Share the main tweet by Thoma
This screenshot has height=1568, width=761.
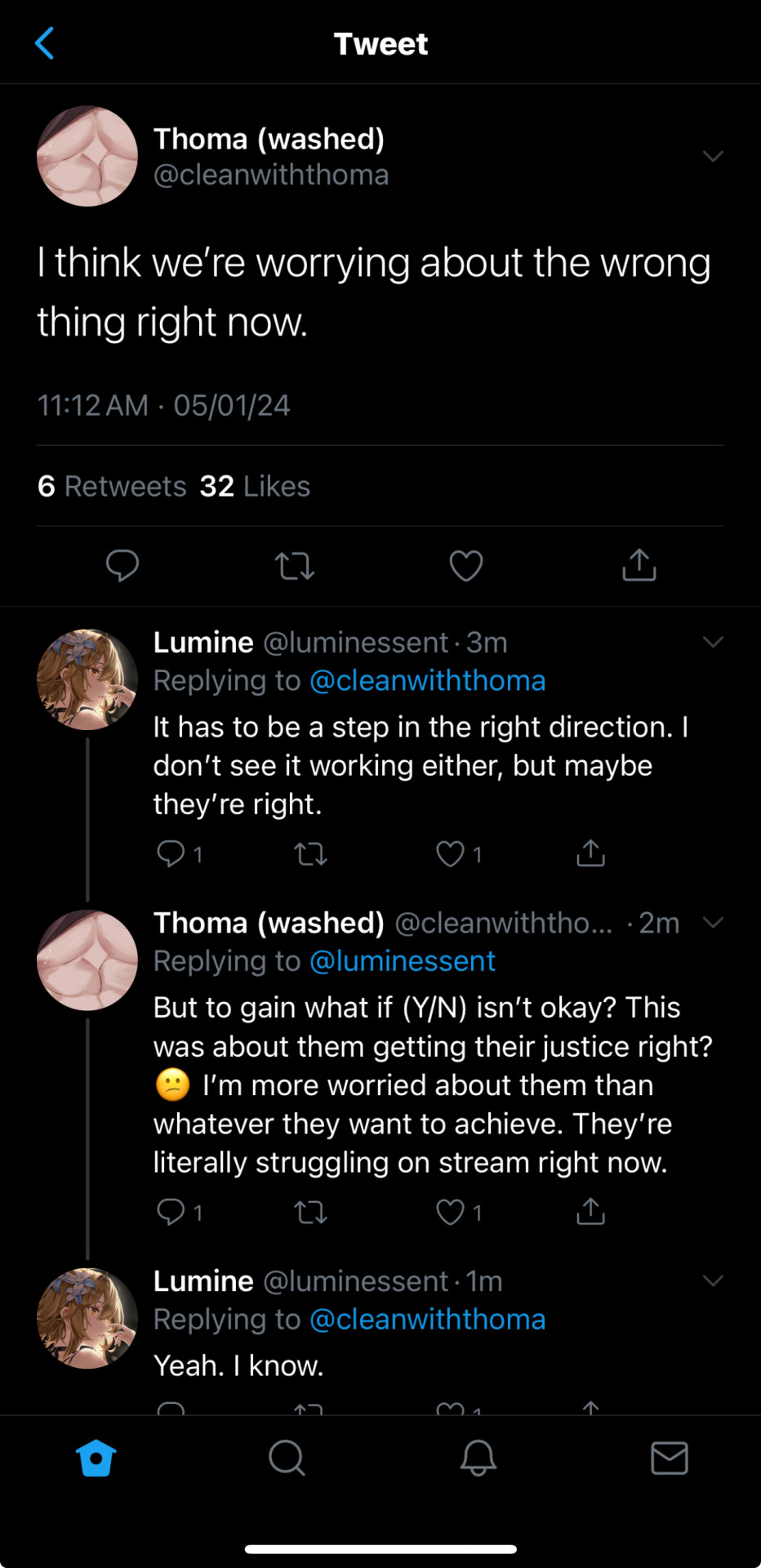tap(639, 565)
